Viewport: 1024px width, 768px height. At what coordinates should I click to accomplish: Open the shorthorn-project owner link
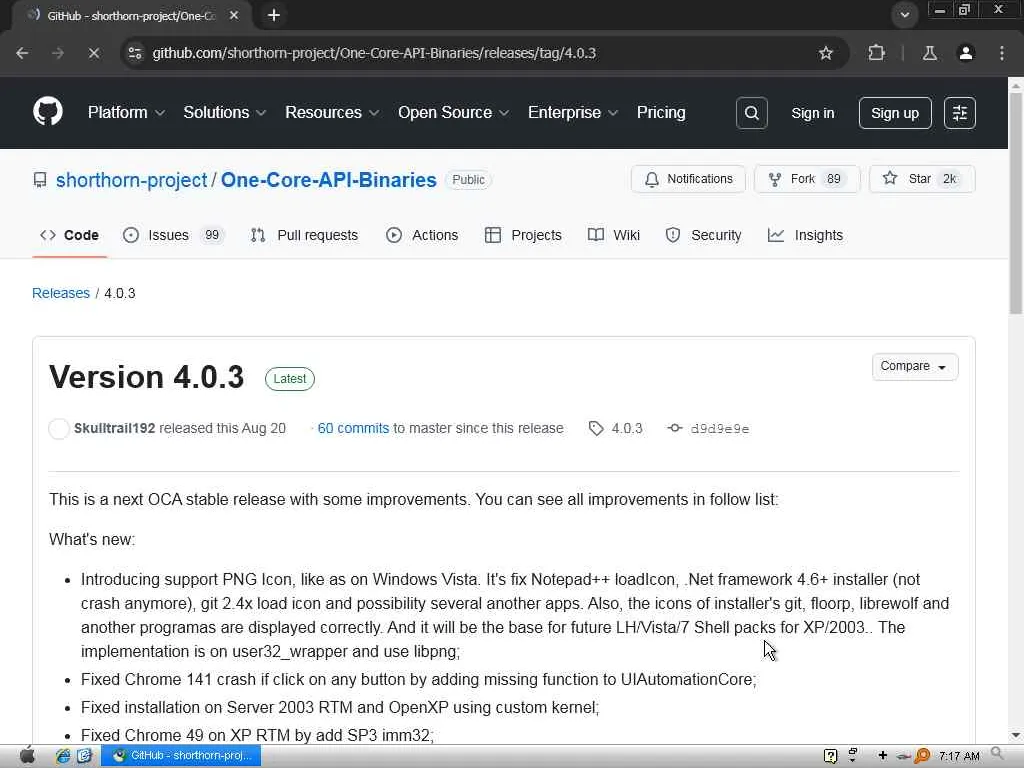tap(131, 180)
